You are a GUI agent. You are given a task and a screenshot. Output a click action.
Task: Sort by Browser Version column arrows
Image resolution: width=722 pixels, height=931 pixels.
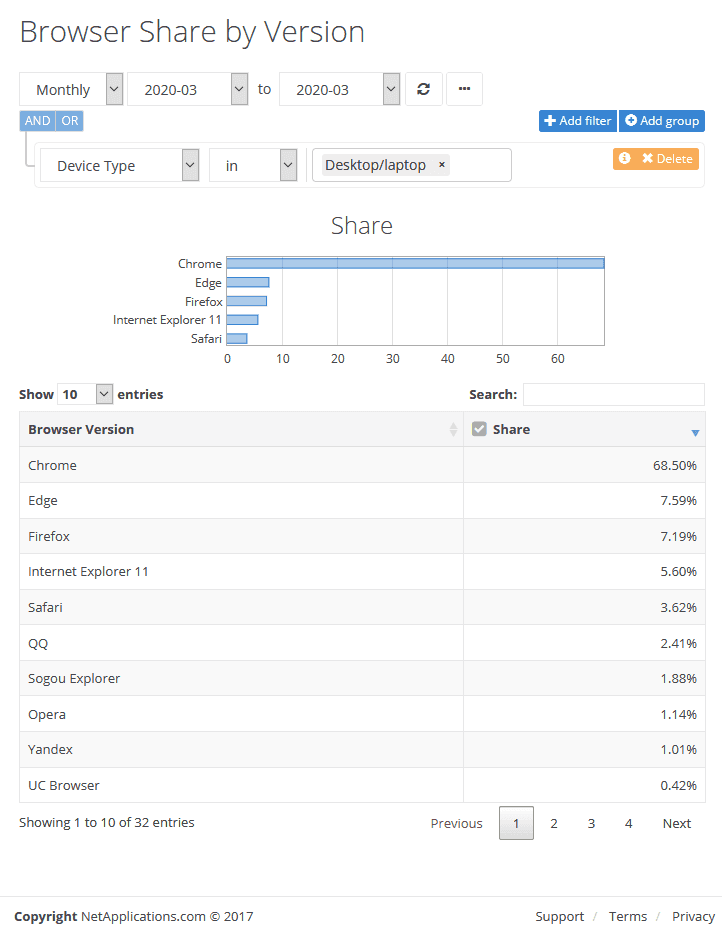pos(453,429)
